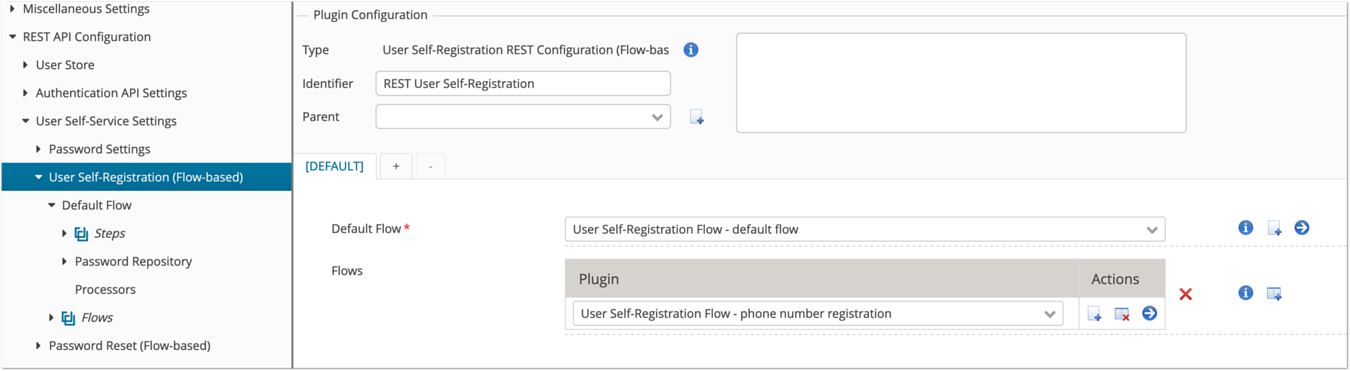The height and width of the screenshot is (371, 1350).
Task: Open the phone number registration plugin dropdown
Action: [x=818, y=314]
